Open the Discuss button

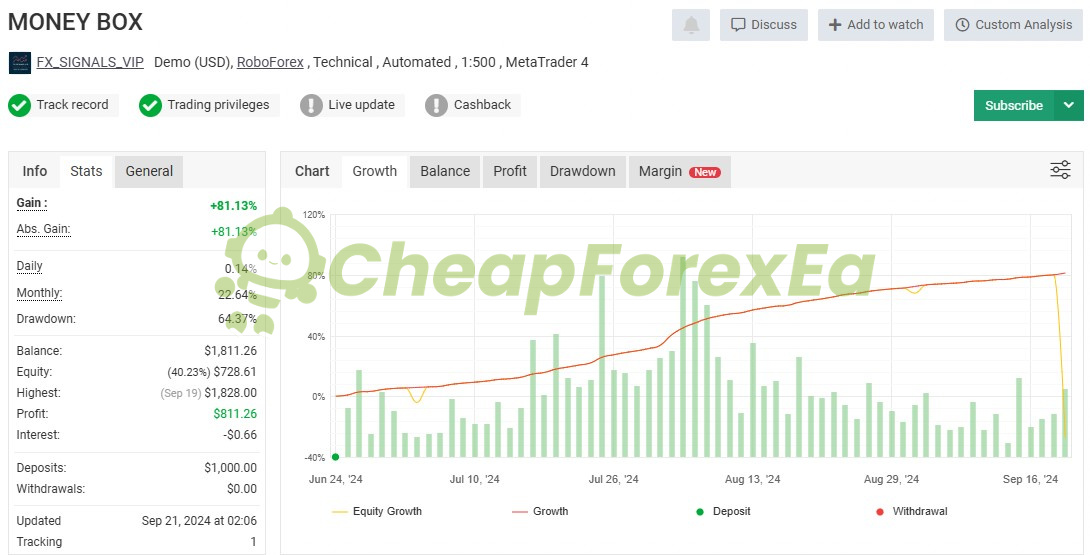(x=763, y=25)
